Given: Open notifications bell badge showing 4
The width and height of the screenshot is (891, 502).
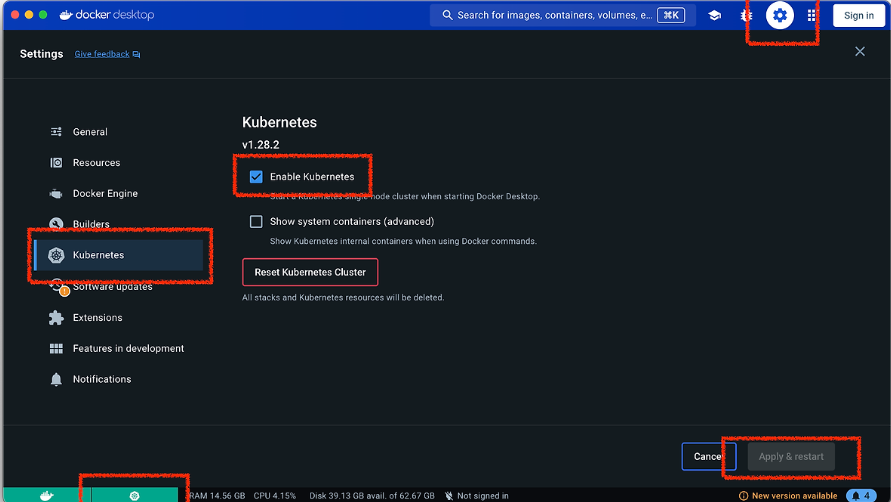Looking at the screenshot, I should click(861, 496).
